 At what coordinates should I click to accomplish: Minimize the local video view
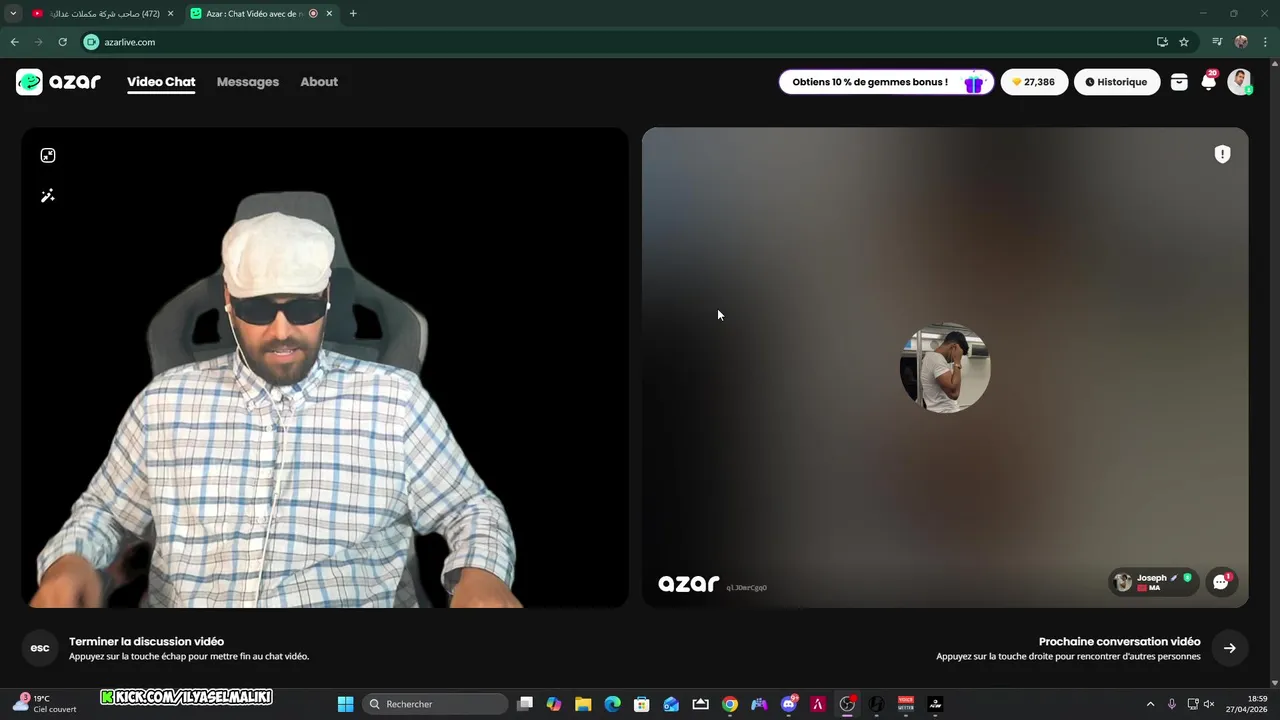(48, 155)
